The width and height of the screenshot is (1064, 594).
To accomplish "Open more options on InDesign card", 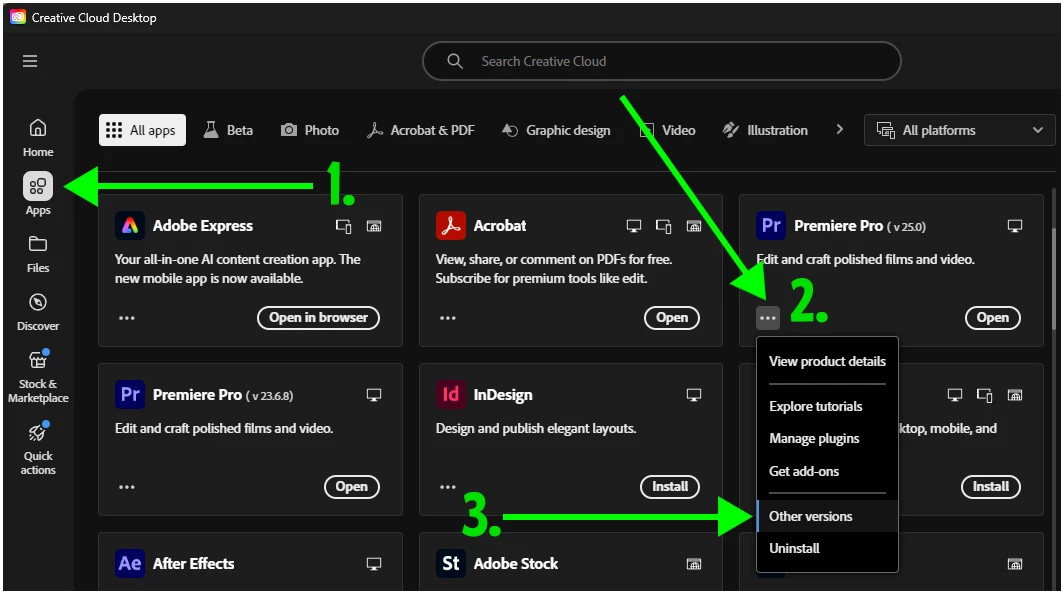I will pyautogui.click(x=448, y=487).
